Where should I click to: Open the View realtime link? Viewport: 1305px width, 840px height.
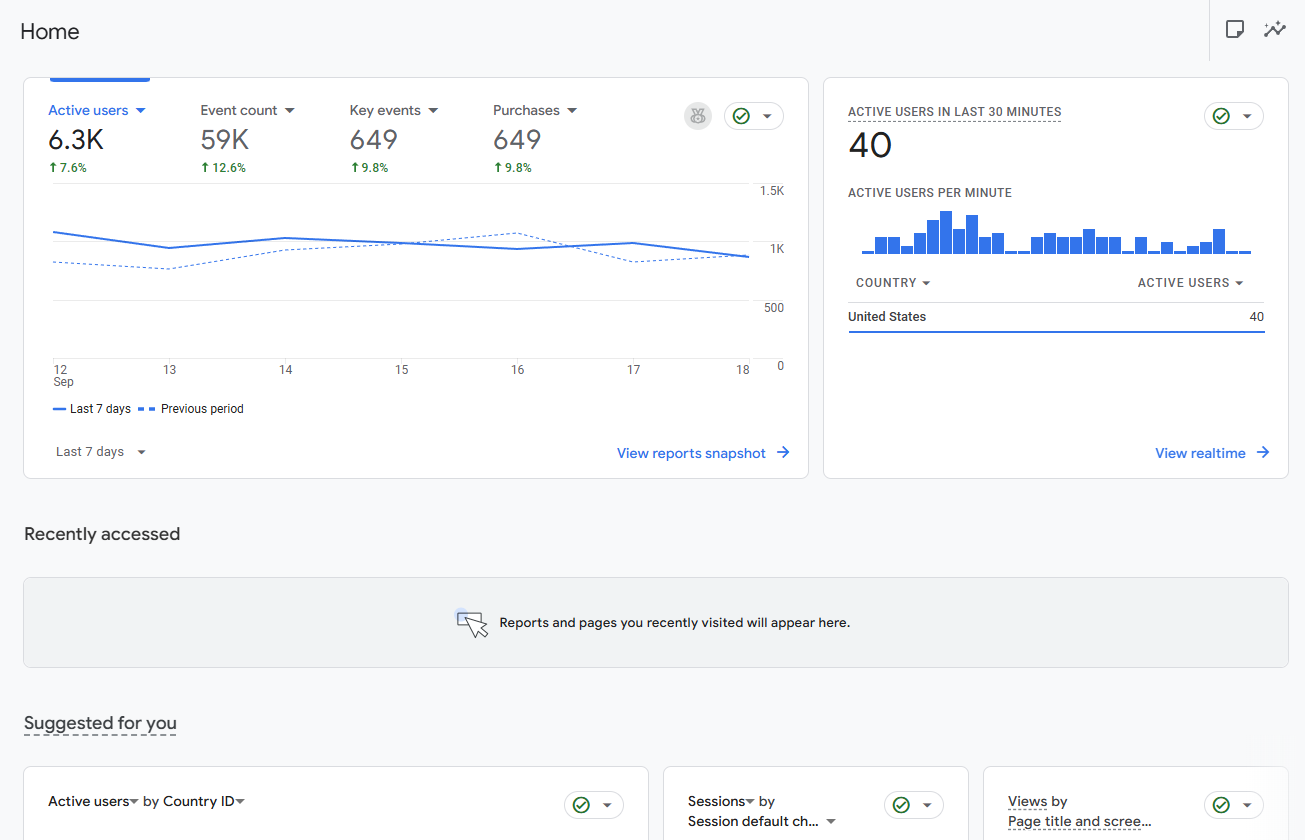point(1200,453)
